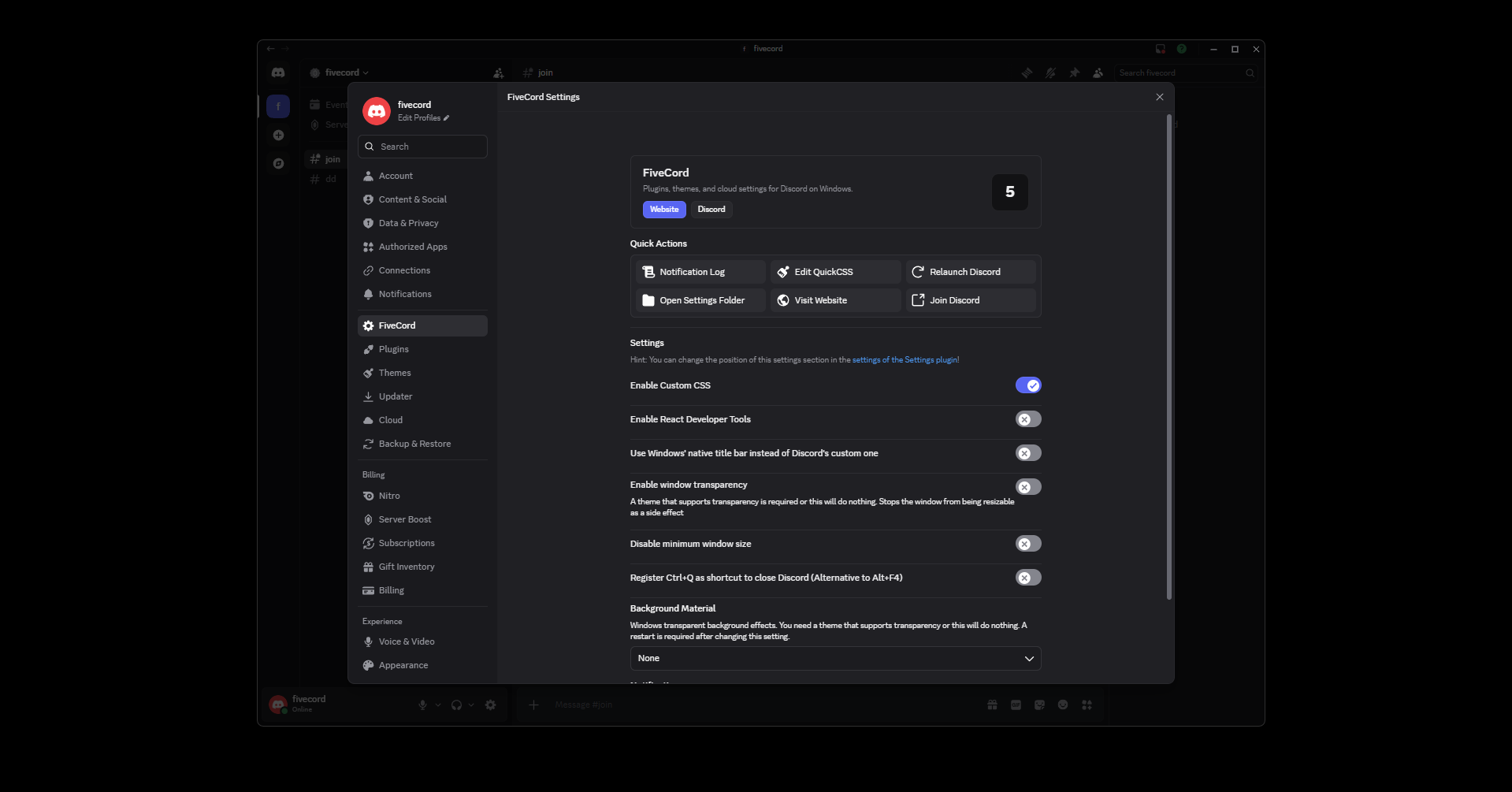The height and width of the screenshot is (792, 1512).
Task: Open Notifications settings
Action: click(x=422, y=294)
